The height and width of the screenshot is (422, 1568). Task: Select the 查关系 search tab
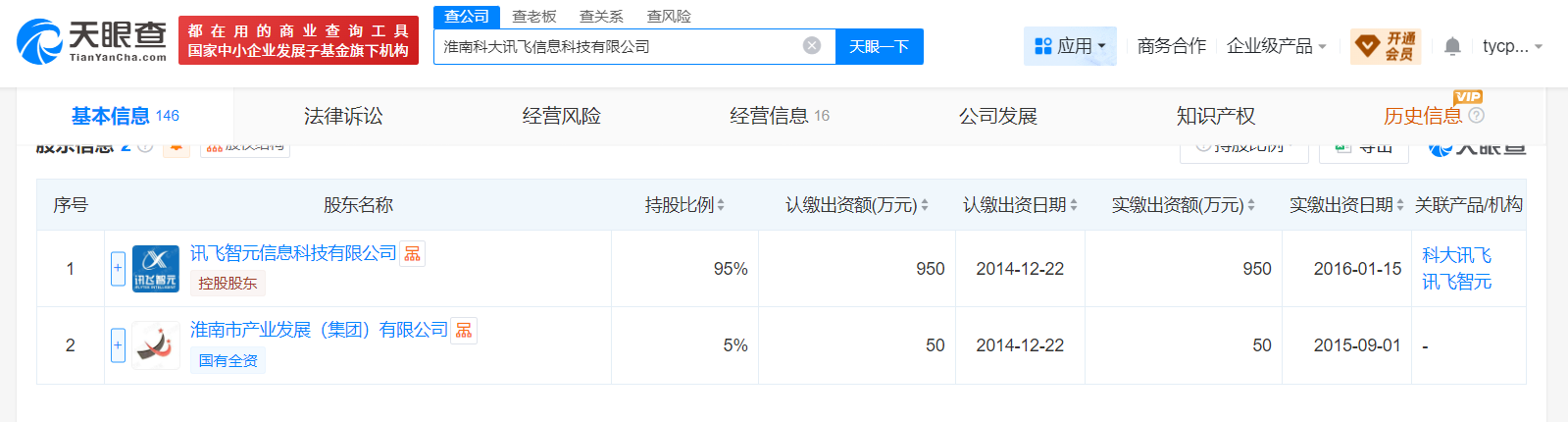601,17
